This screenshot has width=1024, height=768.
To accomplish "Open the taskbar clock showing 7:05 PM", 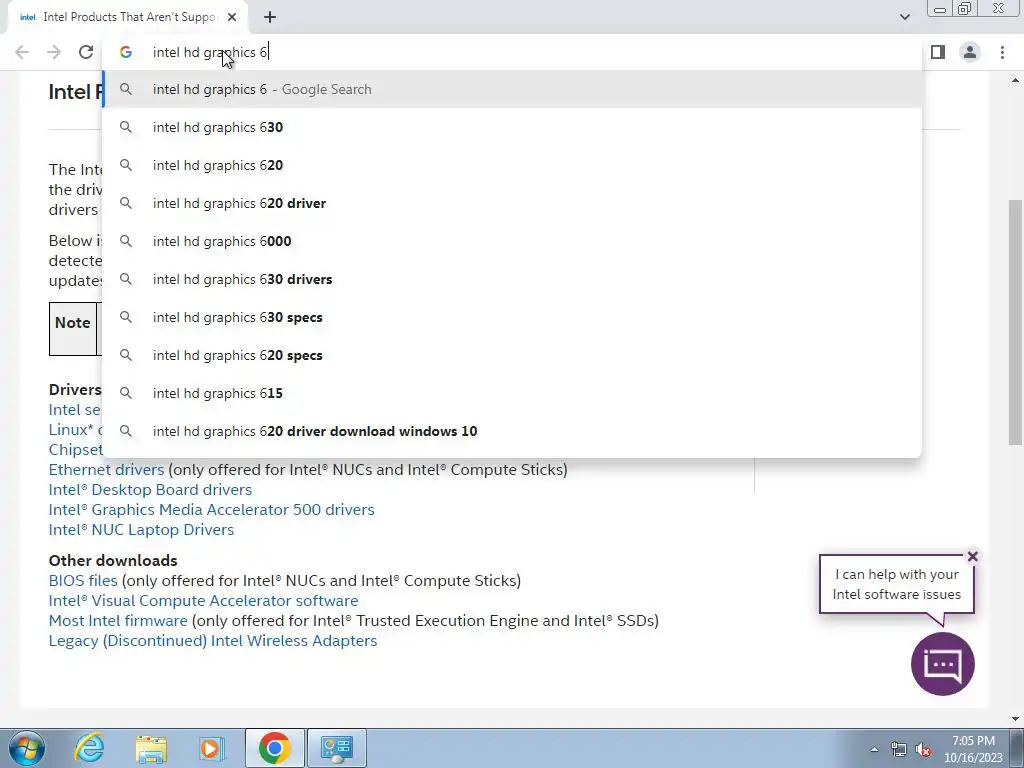I will (x=973, y=749).
